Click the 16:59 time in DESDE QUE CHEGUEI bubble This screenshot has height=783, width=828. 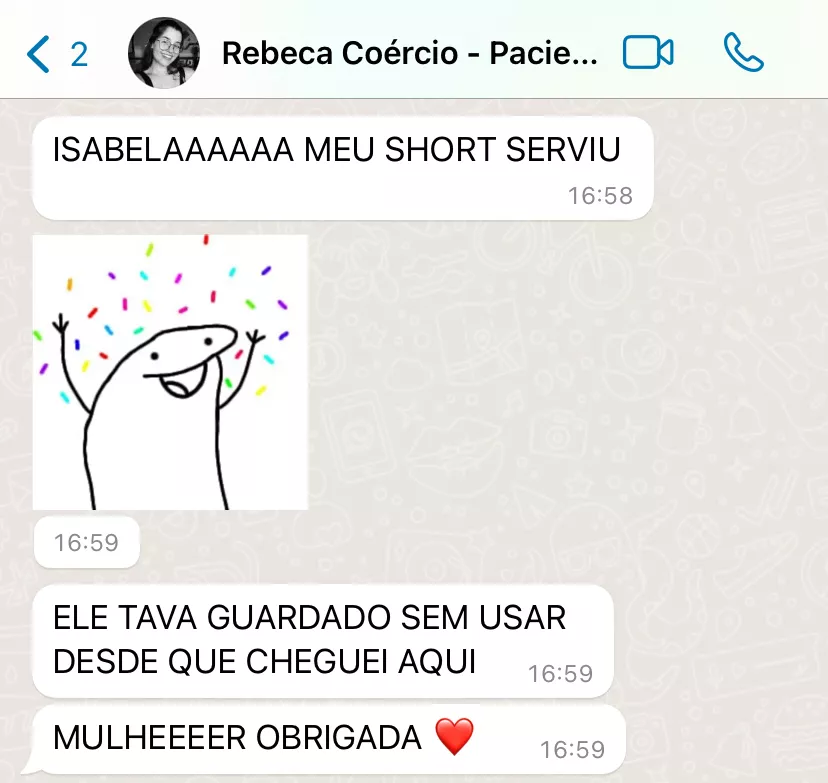pos(561,674)
